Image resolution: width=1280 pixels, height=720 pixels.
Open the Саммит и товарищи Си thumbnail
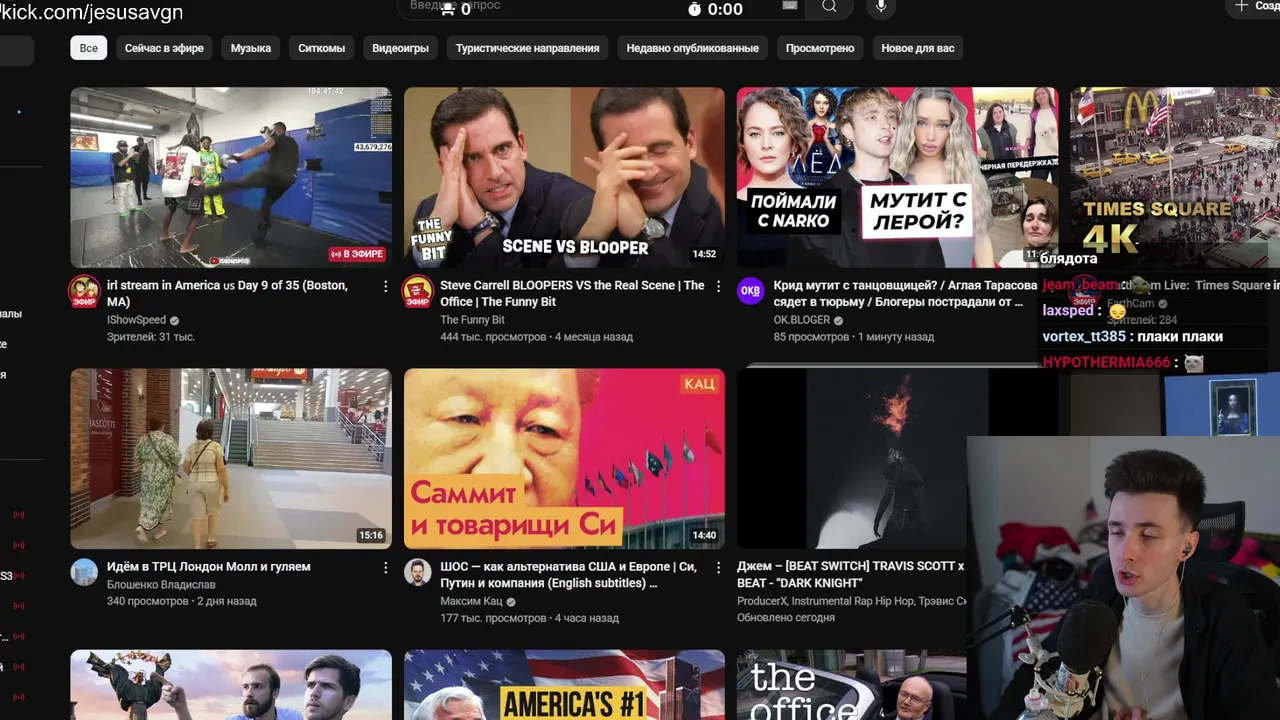pyautogui.click(x=564, y=459)
